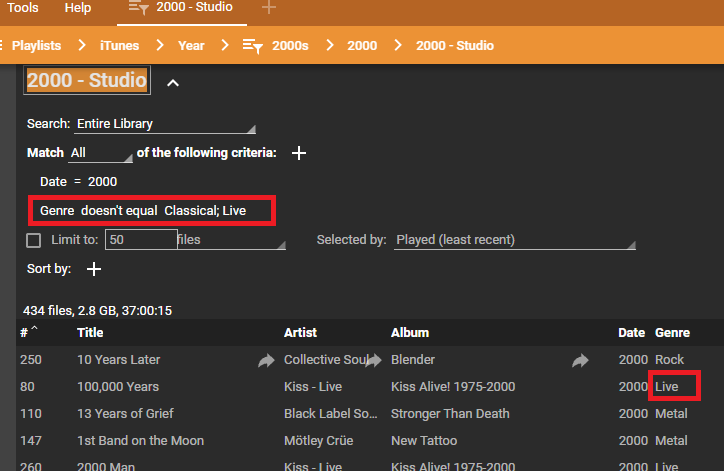Open the Search Entire Library dropdown
The image size is (724, 471).
(165, 124)
